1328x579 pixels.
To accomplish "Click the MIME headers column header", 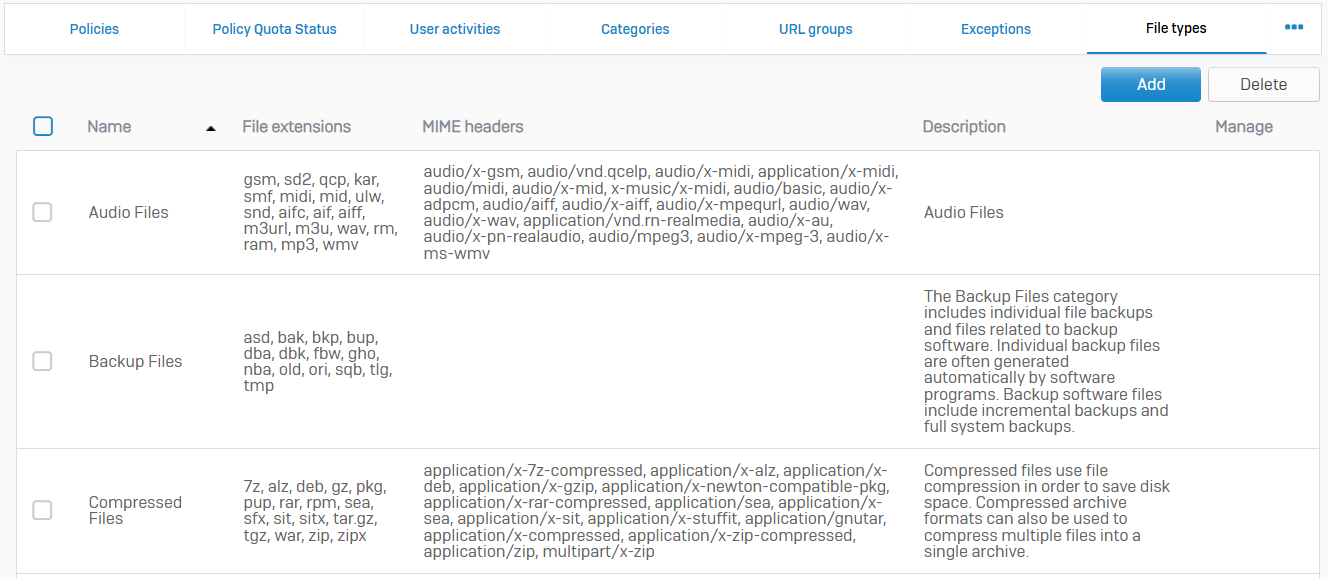I will click(x=472, y=127).
